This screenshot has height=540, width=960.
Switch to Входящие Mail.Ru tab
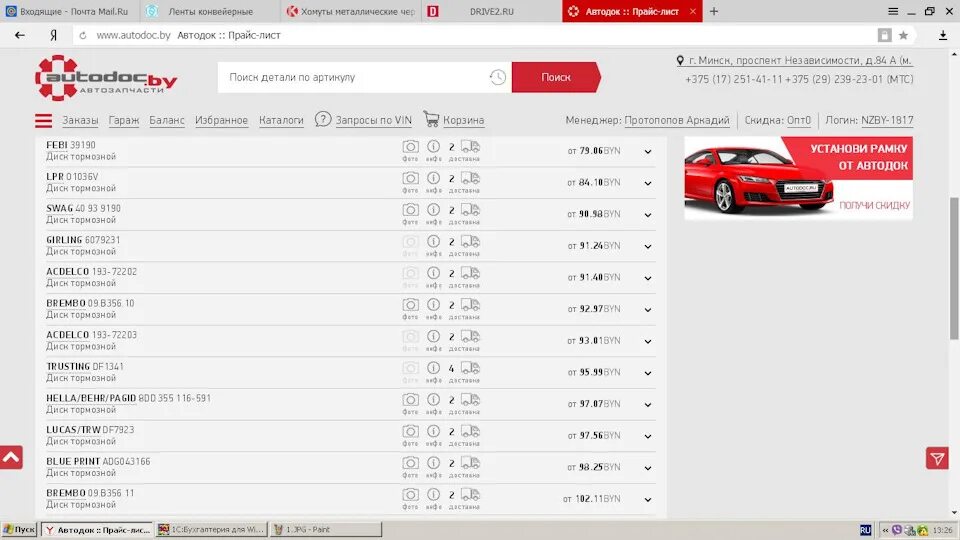[70, 11]
